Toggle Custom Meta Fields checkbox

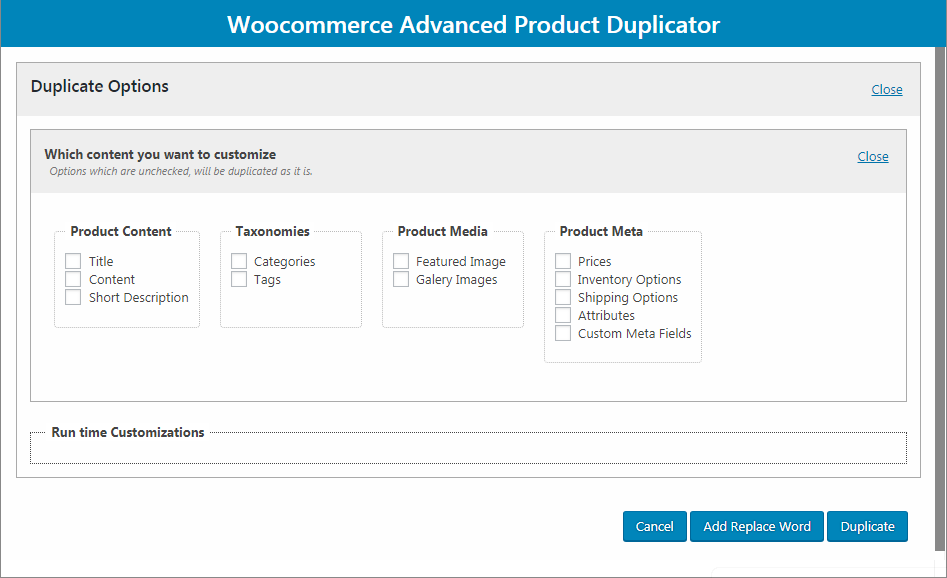[563, 333]
